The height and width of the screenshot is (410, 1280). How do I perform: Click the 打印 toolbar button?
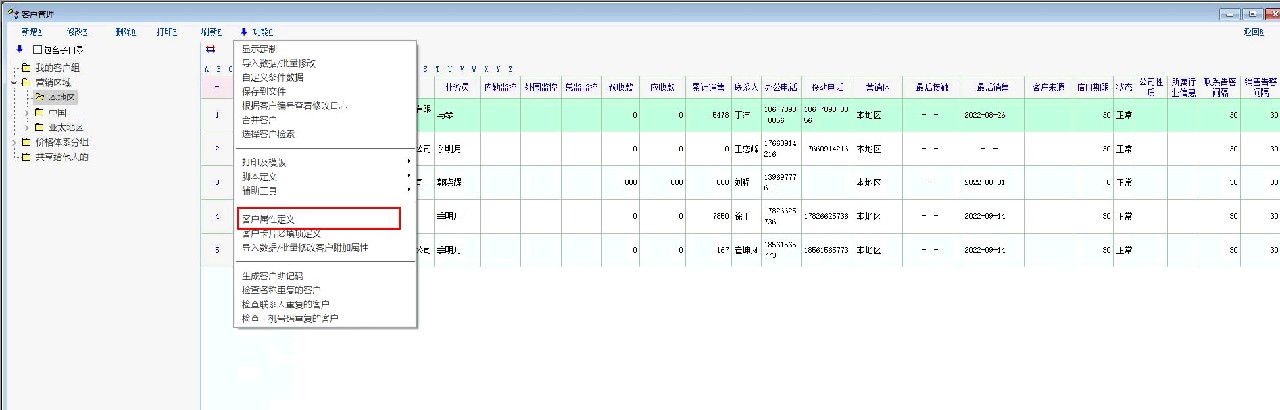click(166, 32)
